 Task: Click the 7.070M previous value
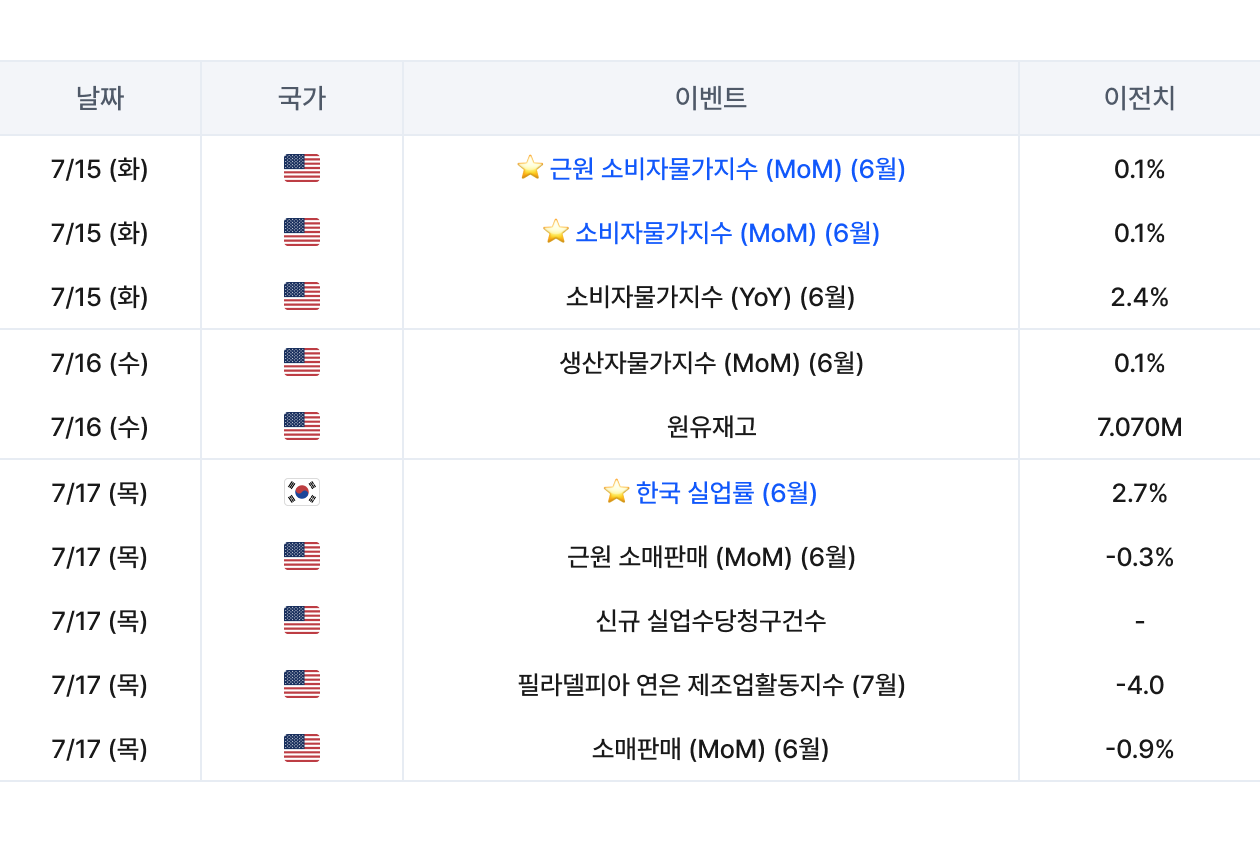pyautogui.click(x=1140, y=427)
